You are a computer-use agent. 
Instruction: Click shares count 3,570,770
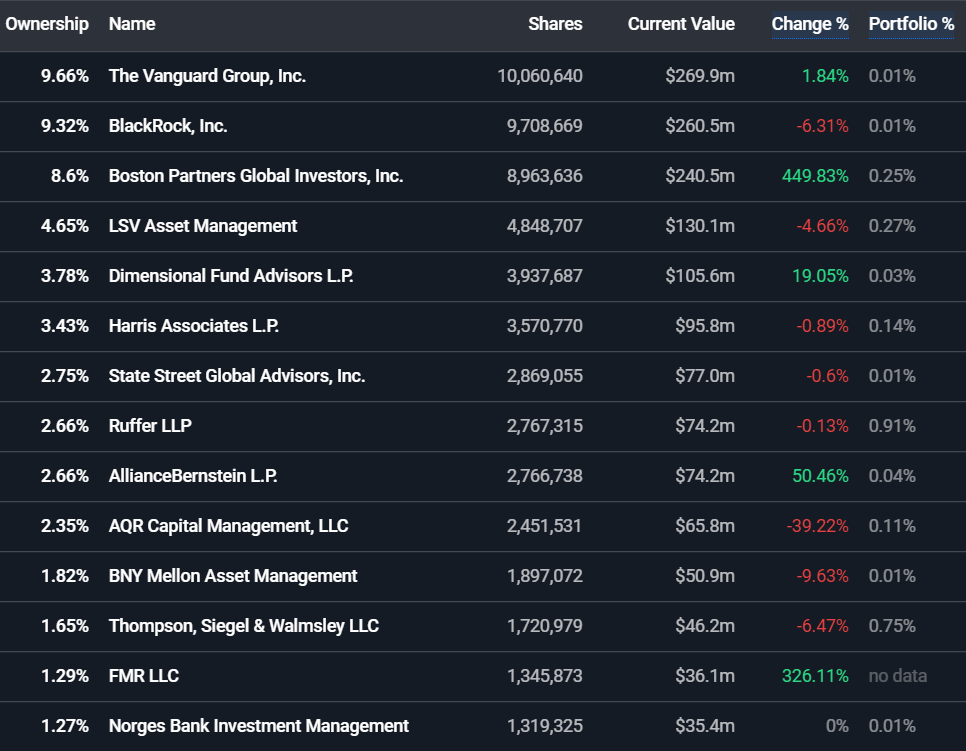point(545,325)
